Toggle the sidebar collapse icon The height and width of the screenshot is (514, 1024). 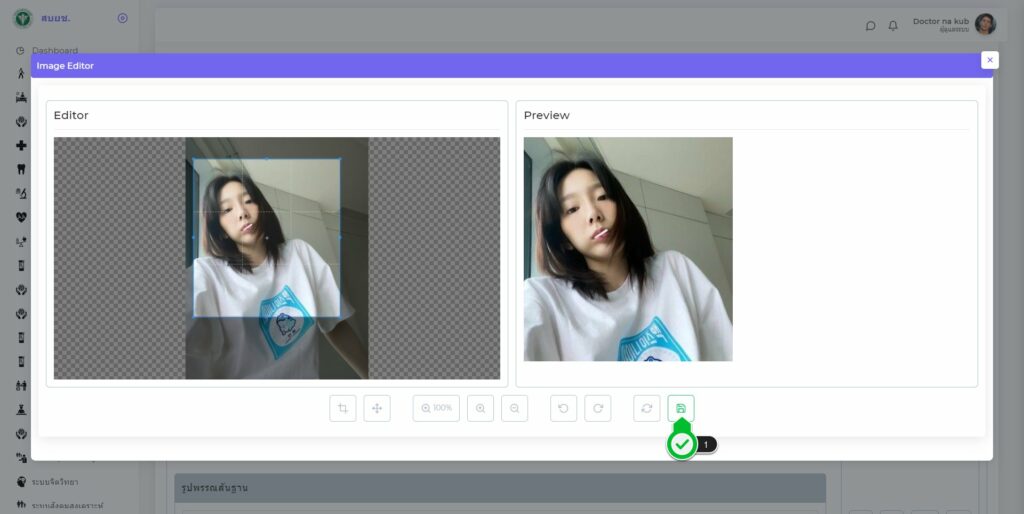click(x=122, y=18)
